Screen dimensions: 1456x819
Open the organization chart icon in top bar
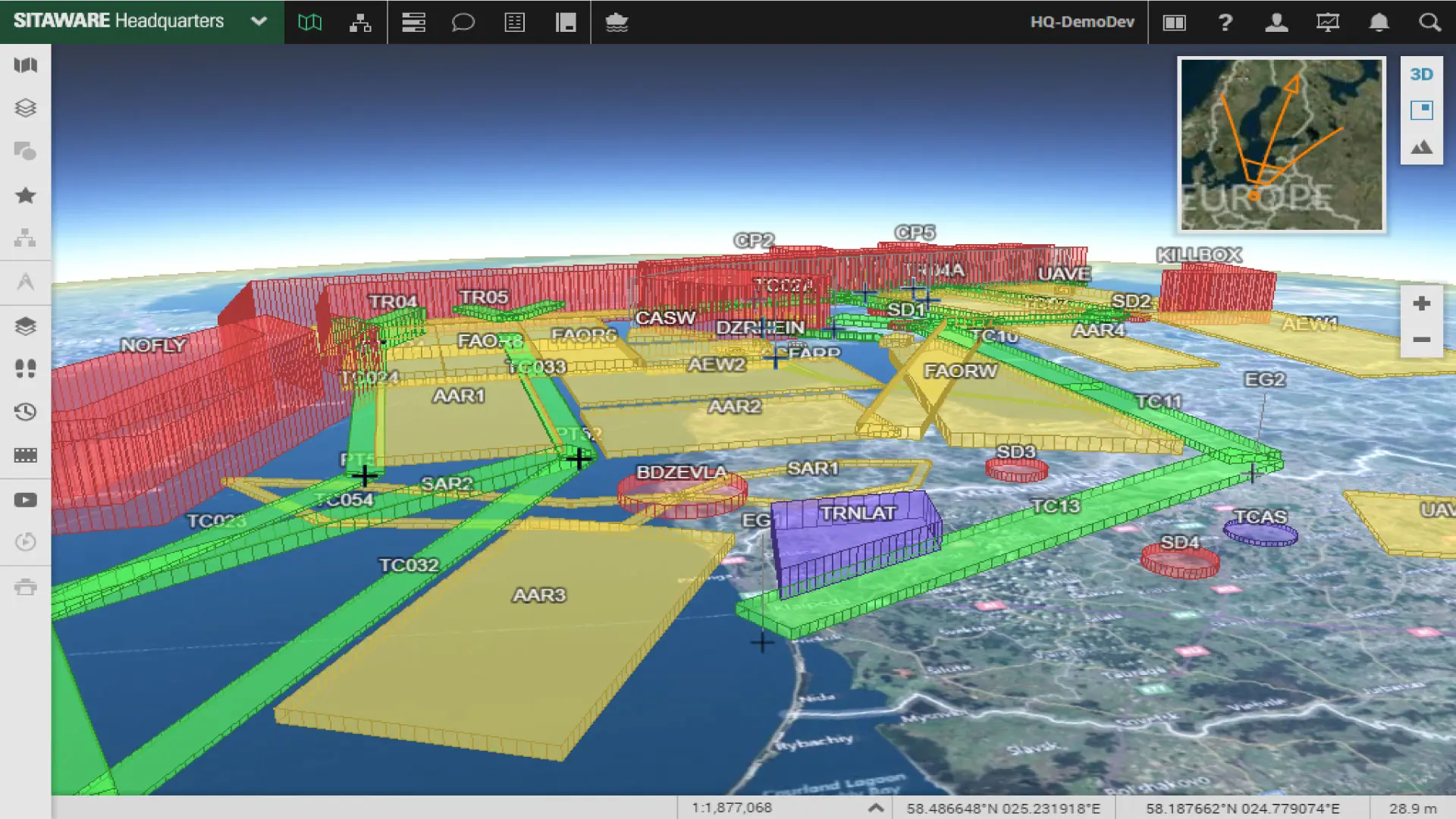tap(360, 22)
